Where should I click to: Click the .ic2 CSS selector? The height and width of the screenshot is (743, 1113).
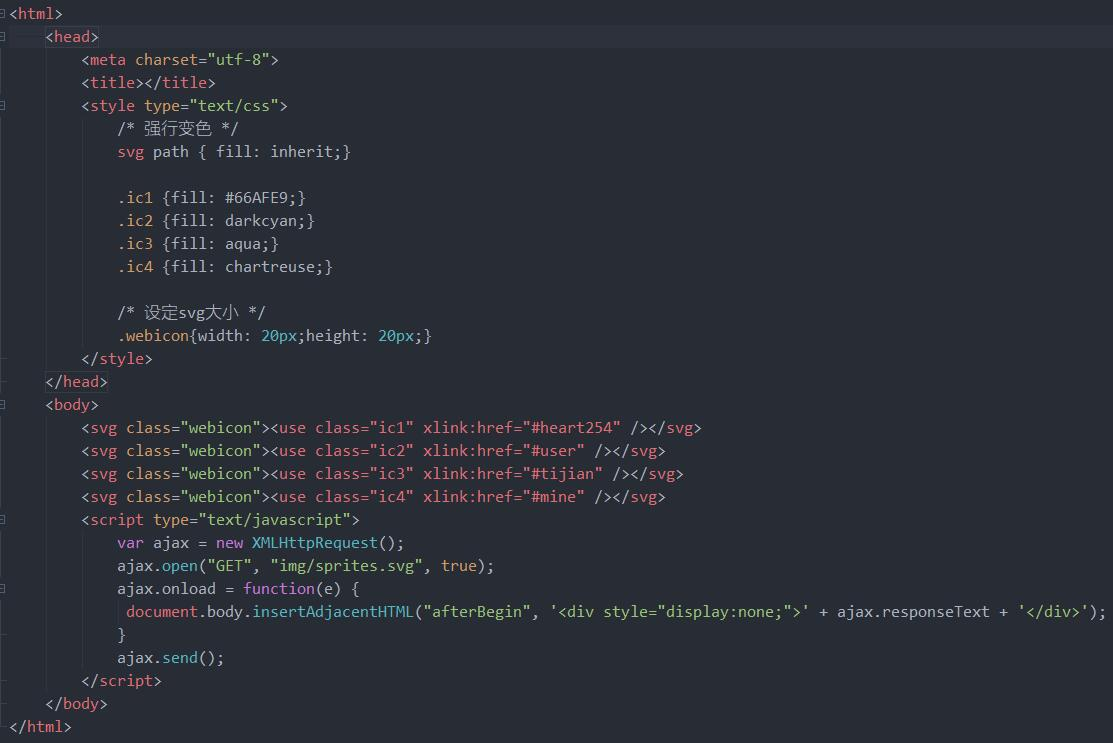(135, 221)
